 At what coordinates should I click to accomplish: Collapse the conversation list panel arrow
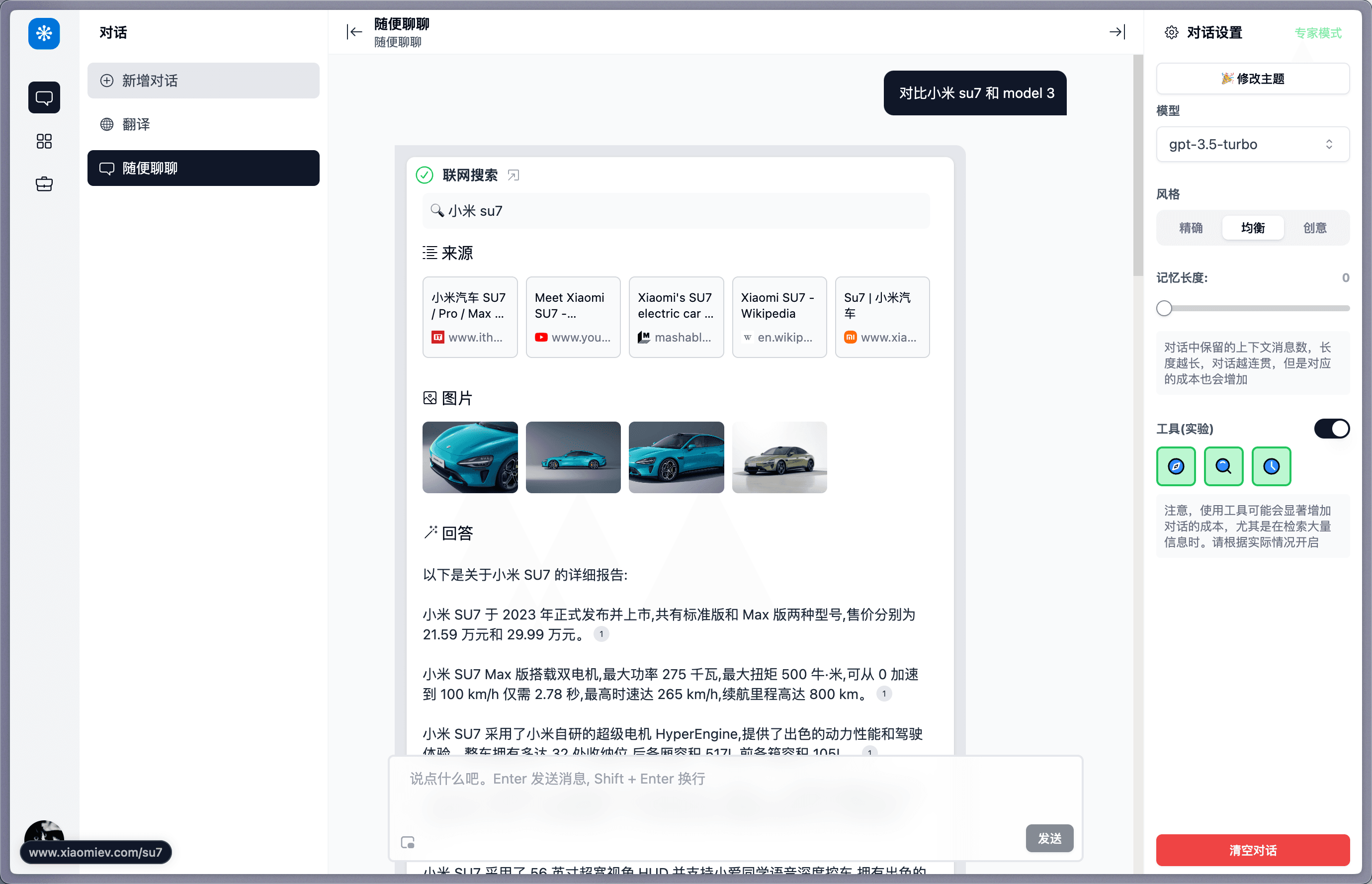pos(354,32)
